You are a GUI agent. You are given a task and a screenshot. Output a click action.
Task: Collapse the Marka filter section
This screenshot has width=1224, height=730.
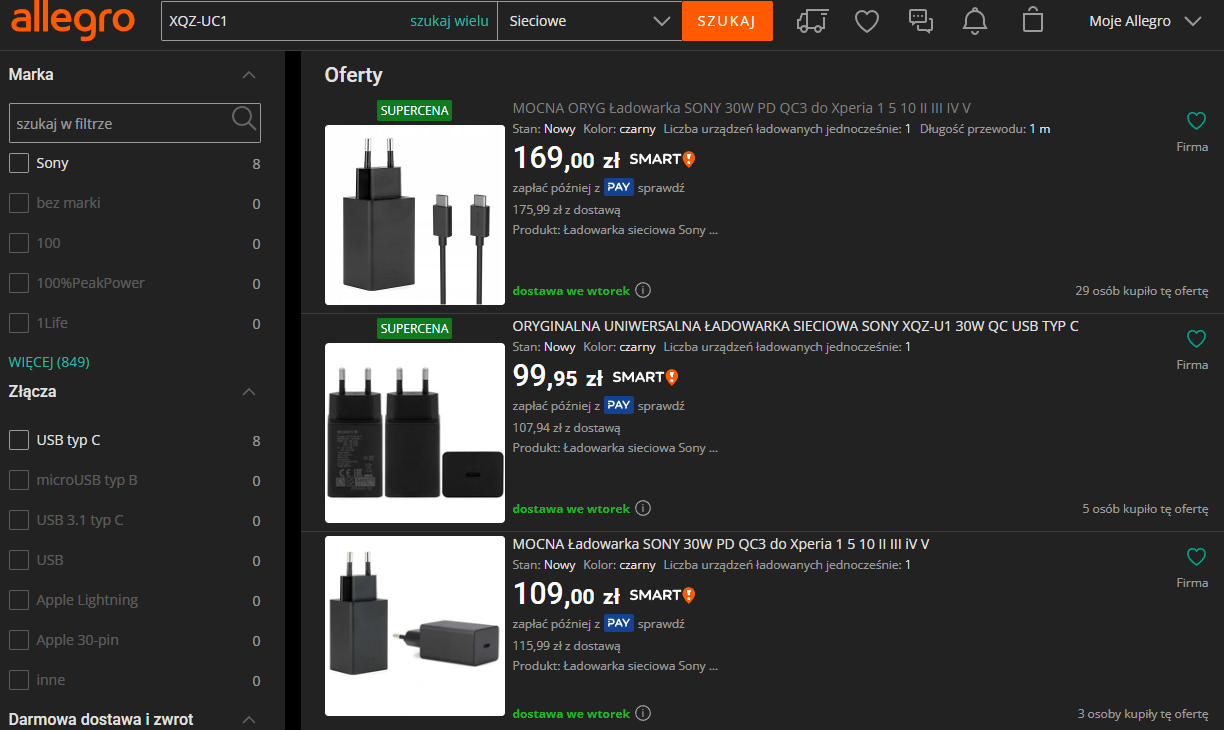(x=249, y=75)
